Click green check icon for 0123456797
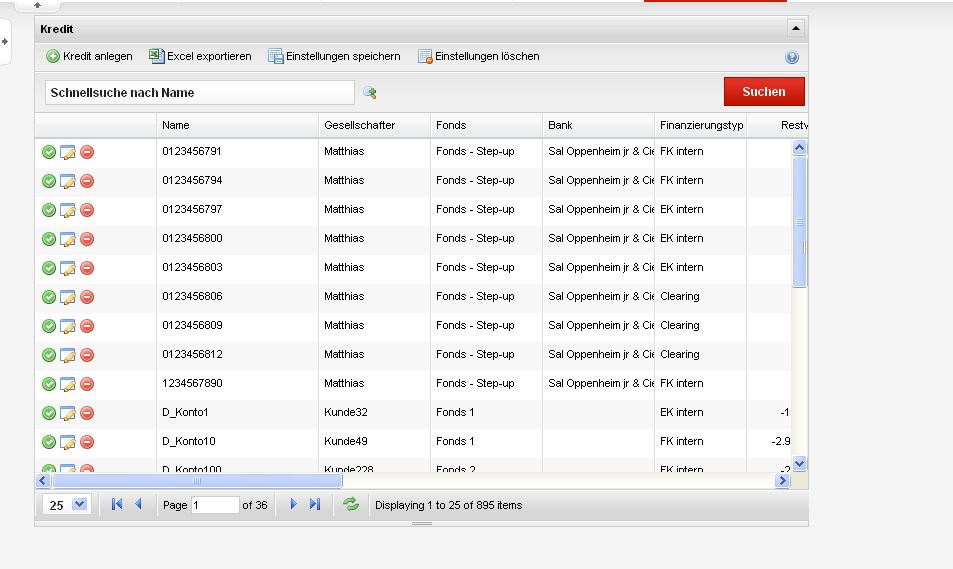953x569 pixels. [x=49, y=210]
